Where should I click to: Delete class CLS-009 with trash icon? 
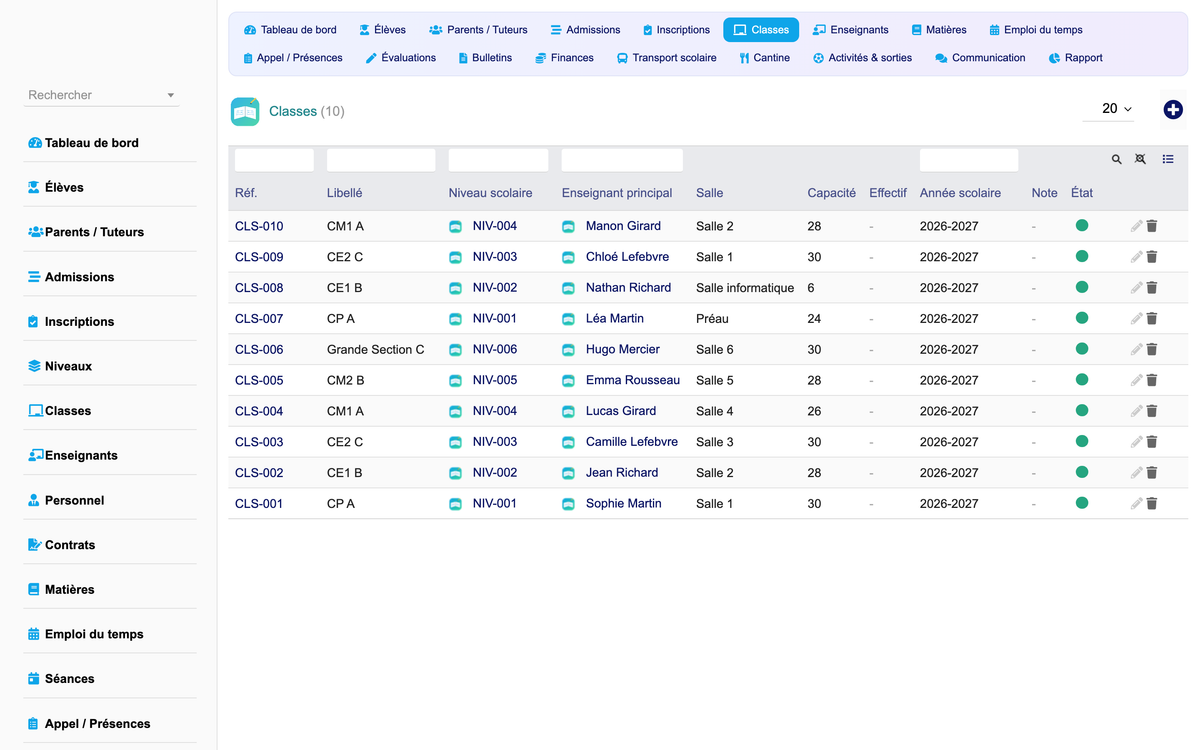[x=1152, y=257]
